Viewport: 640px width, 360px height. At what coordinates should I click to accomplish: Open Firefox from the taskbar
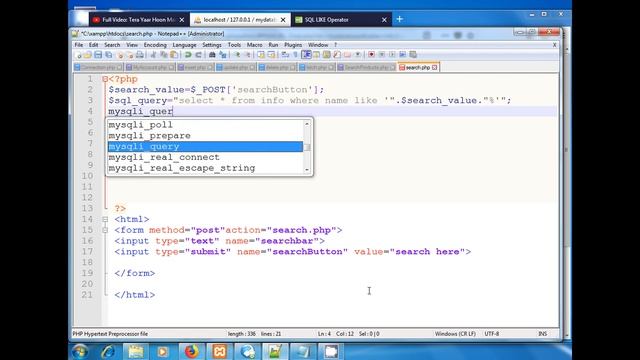click(191, 351)
